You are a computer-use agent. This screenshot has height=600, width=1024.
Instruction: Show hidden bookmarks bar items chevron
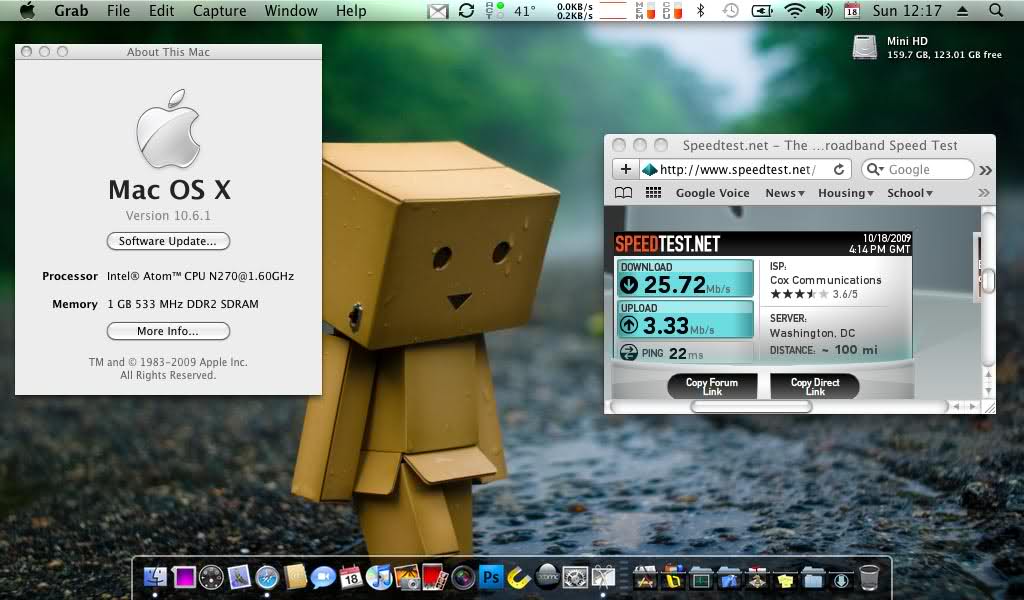tap(984, 193)
